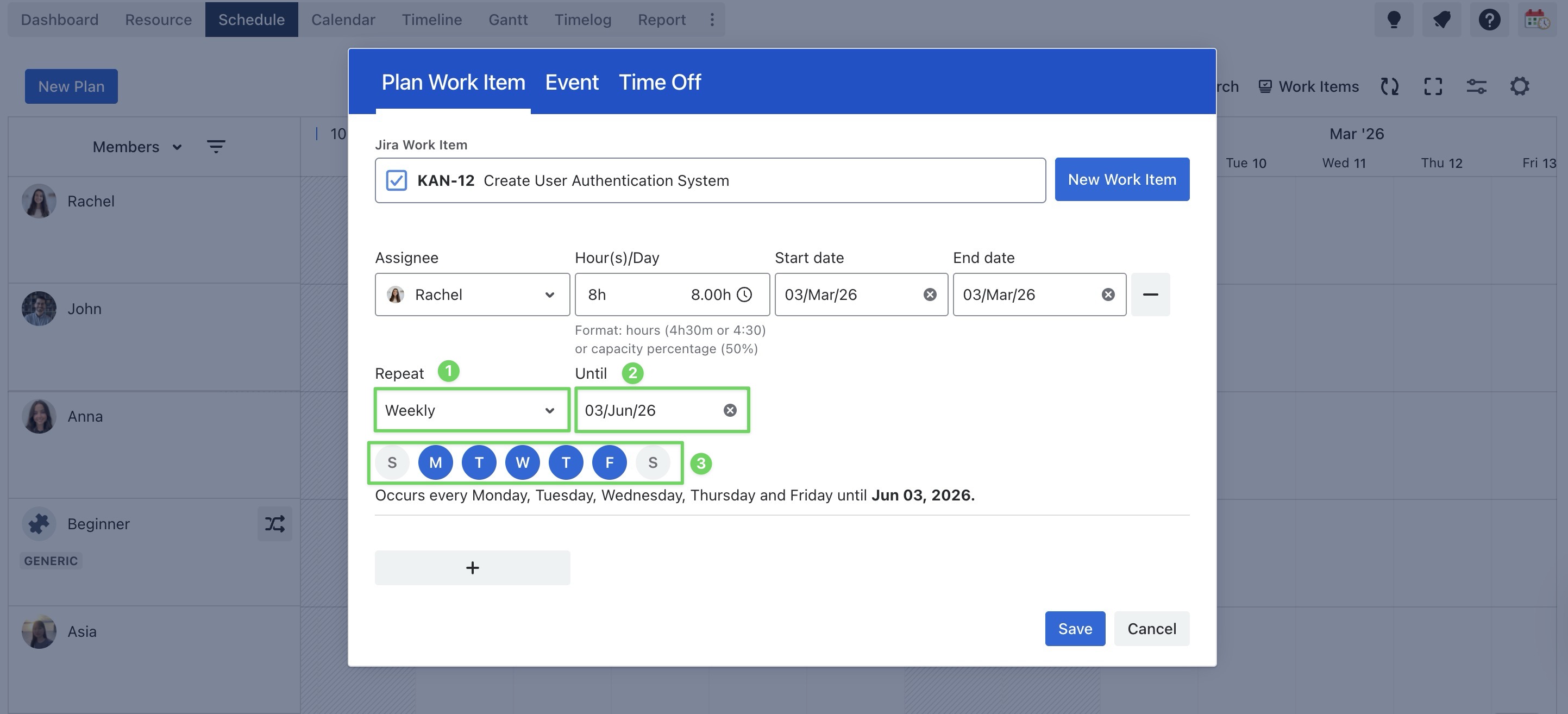Toggle Monday in weekly repeat days
Viewport: 1568px width, 714px height.
[x=435, y=462]
